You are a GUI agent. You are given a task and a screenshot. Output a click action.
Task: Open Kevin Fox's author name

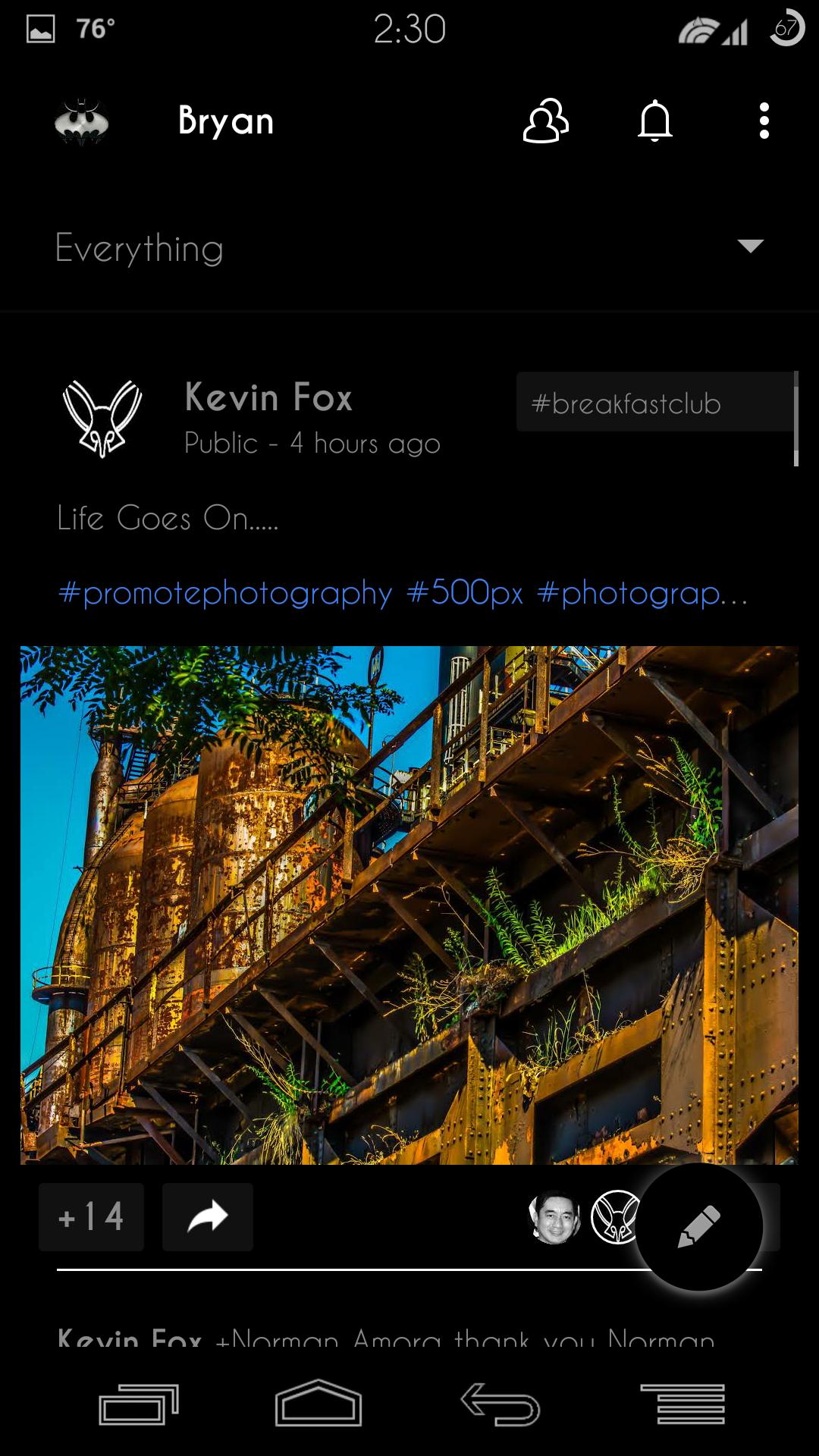[x=268, y=397]
